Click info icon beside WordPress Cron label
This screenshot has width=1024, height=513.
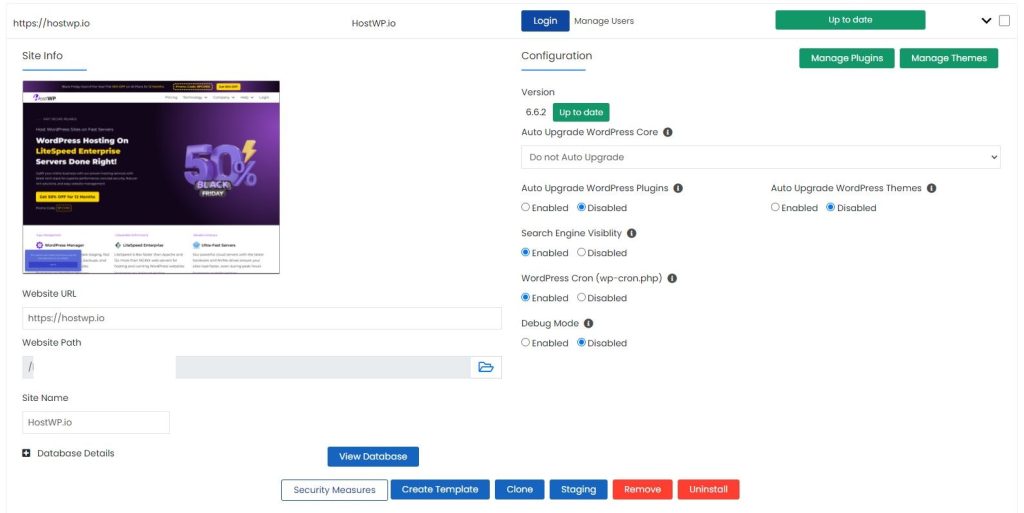(x=672, y=278)
